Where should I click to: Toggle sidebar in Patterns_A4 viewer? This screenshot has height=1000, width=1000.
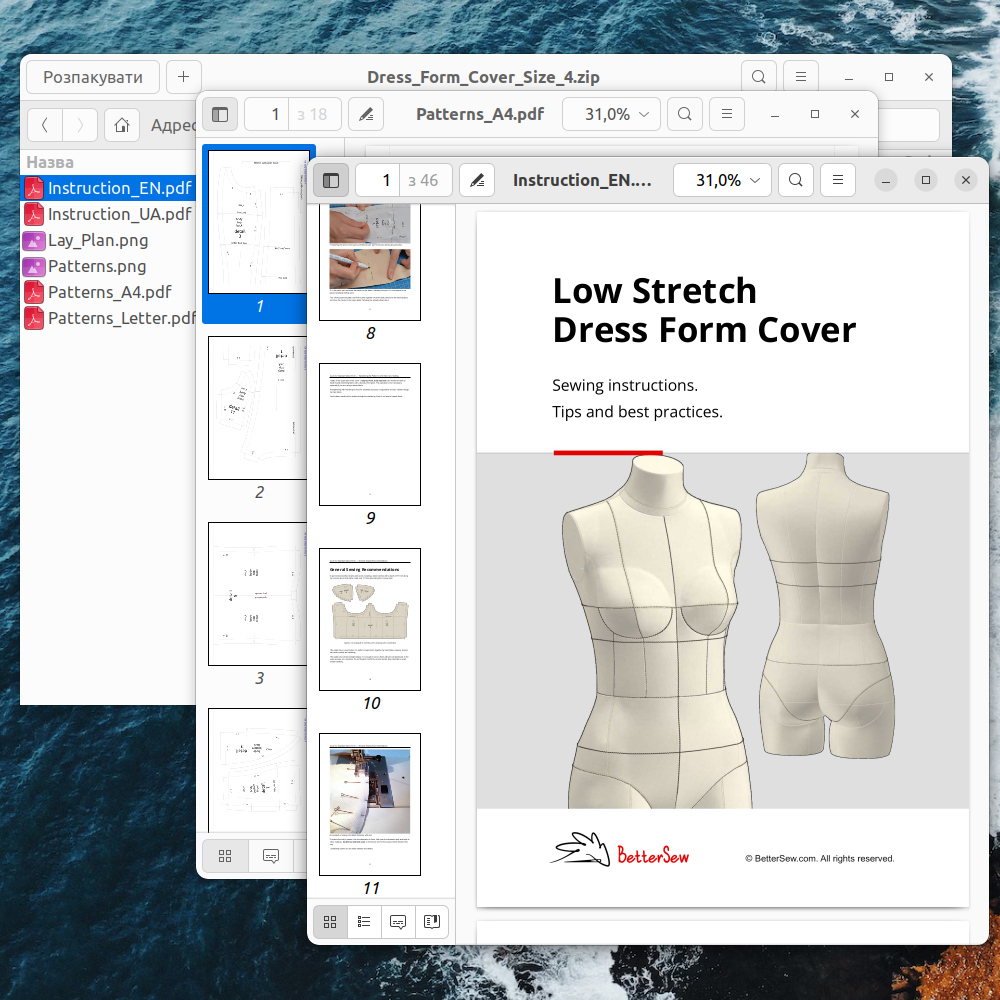tap(220, 114)
